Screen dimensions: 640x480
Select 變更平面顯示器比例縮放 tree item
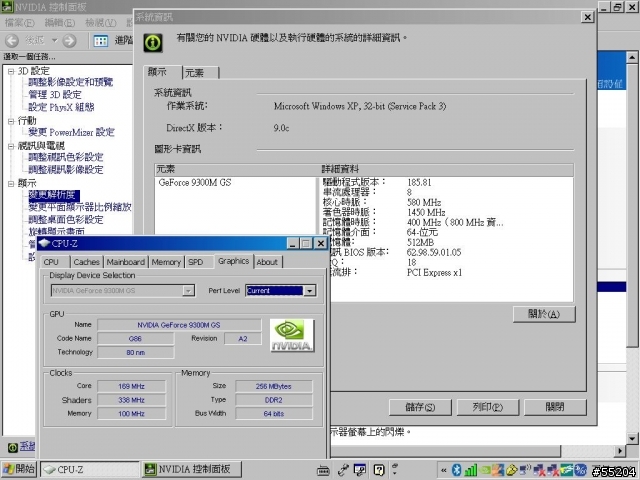coord(80,207)
